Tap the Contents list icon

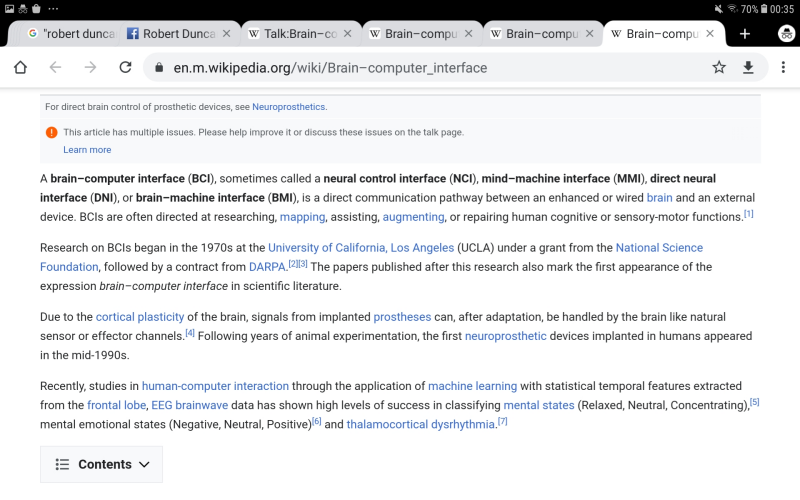pyautogui.click(x=62, y=464)
